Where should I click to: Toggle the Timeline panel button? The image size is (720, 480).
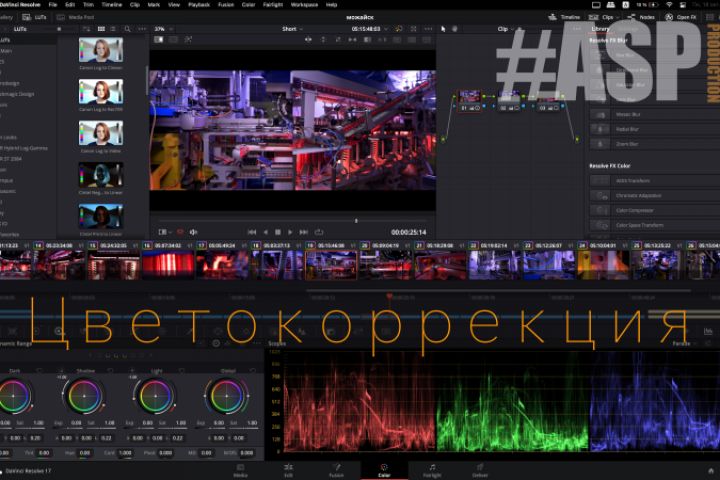tap(564, 17)
